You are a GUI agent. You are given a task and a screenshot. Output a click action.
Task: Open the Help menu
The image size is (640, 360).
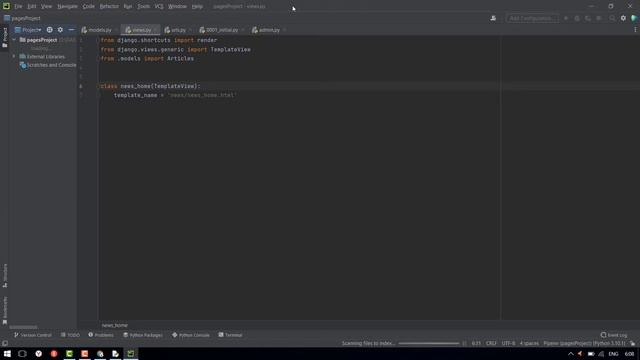tap(197, 6)
